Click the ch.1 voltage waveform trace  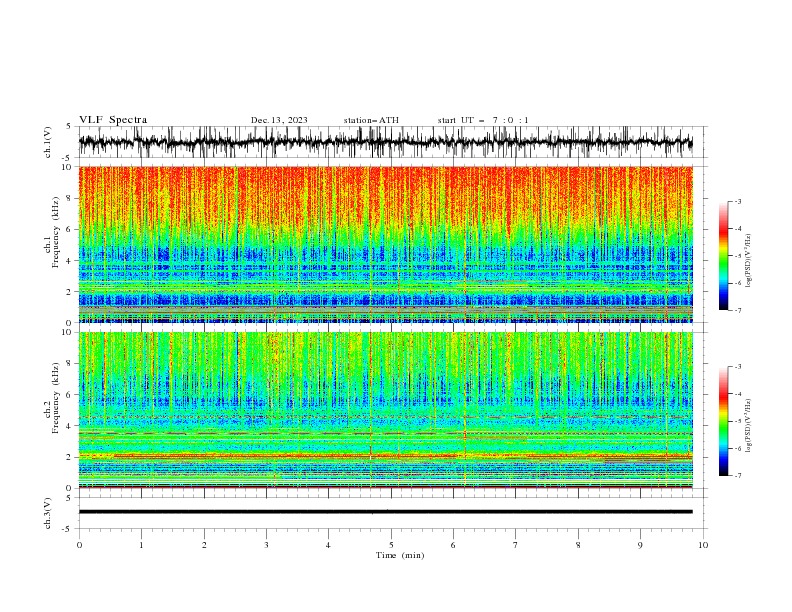(385, 142)
